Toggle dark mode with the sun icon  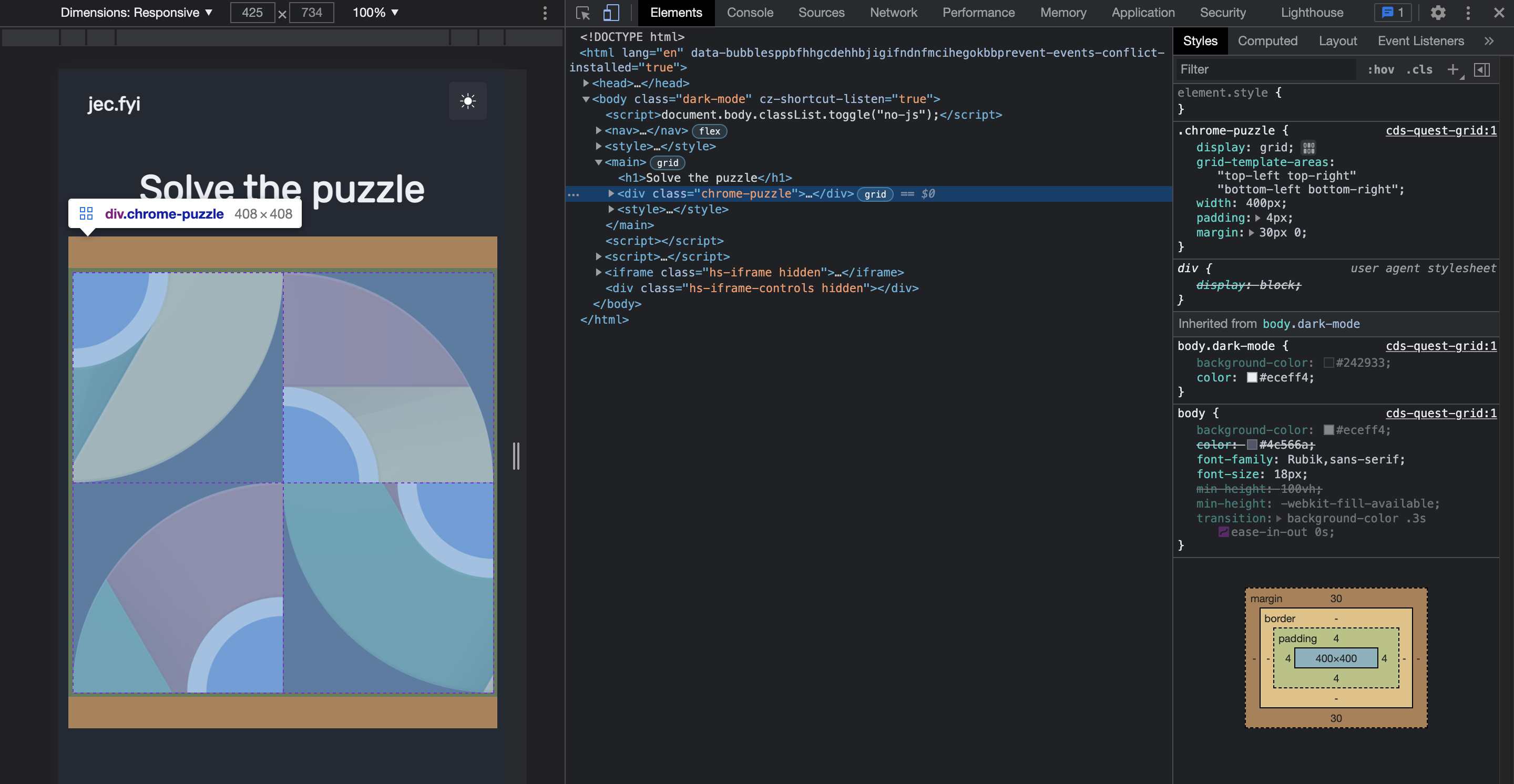(x=467, y=101)
